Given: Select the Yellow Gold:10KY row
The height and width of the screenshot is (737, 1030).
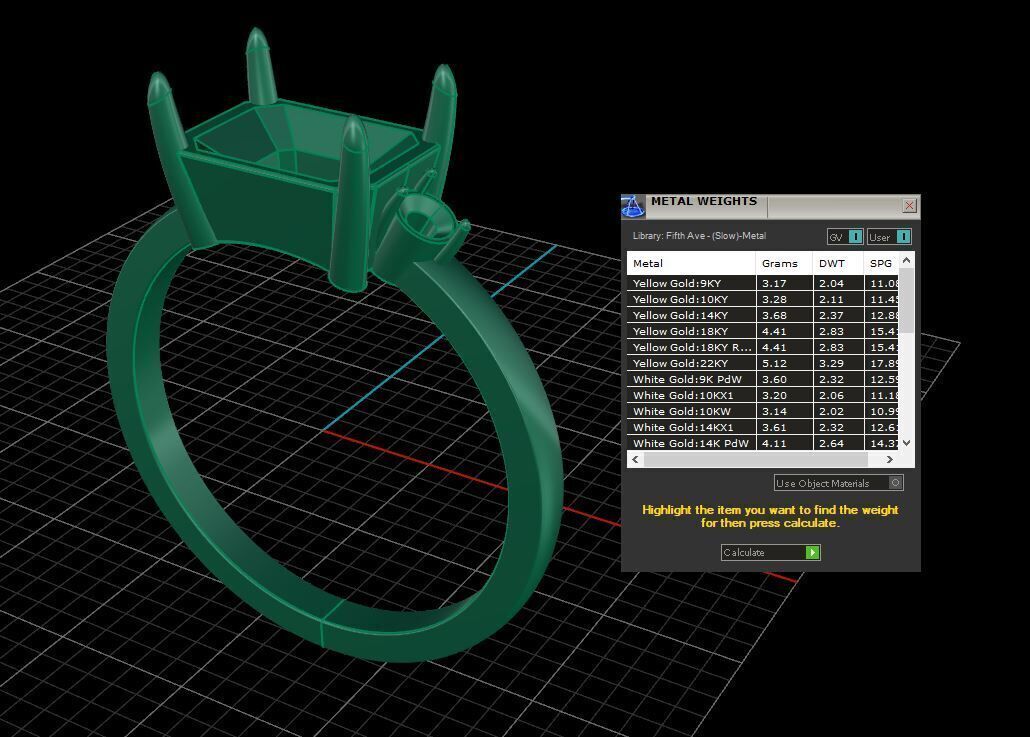Looking at the screenshot, I should point(763,299).
